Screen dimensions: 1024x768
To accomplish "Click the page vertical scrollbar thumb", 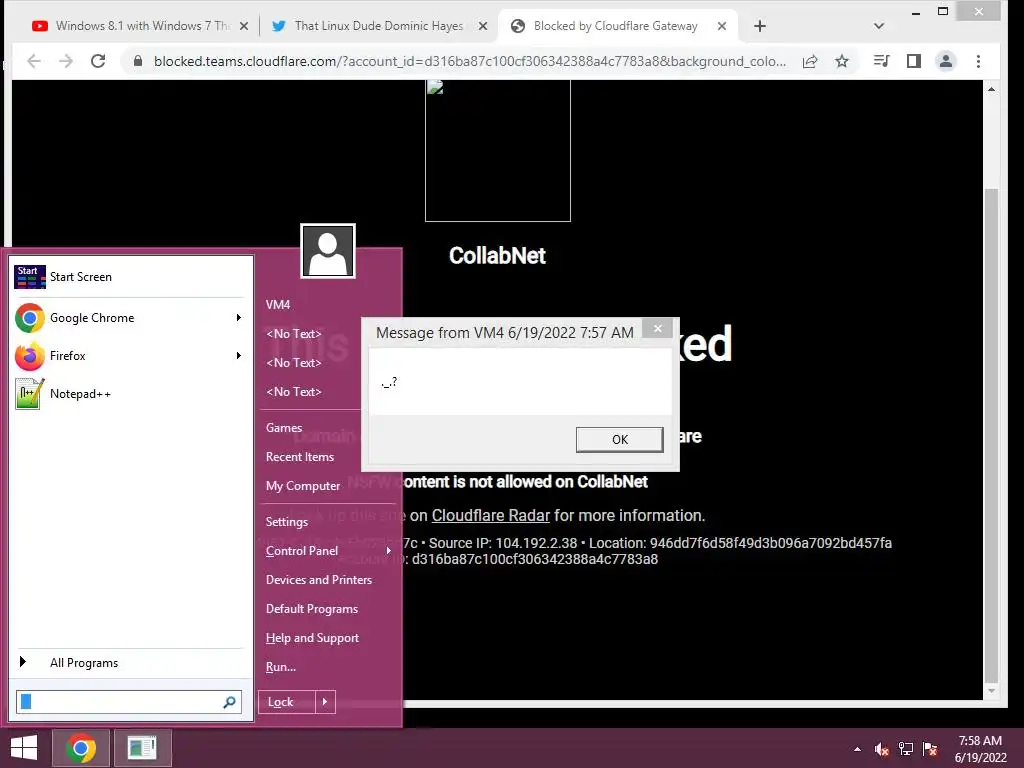I will [991, 434].
